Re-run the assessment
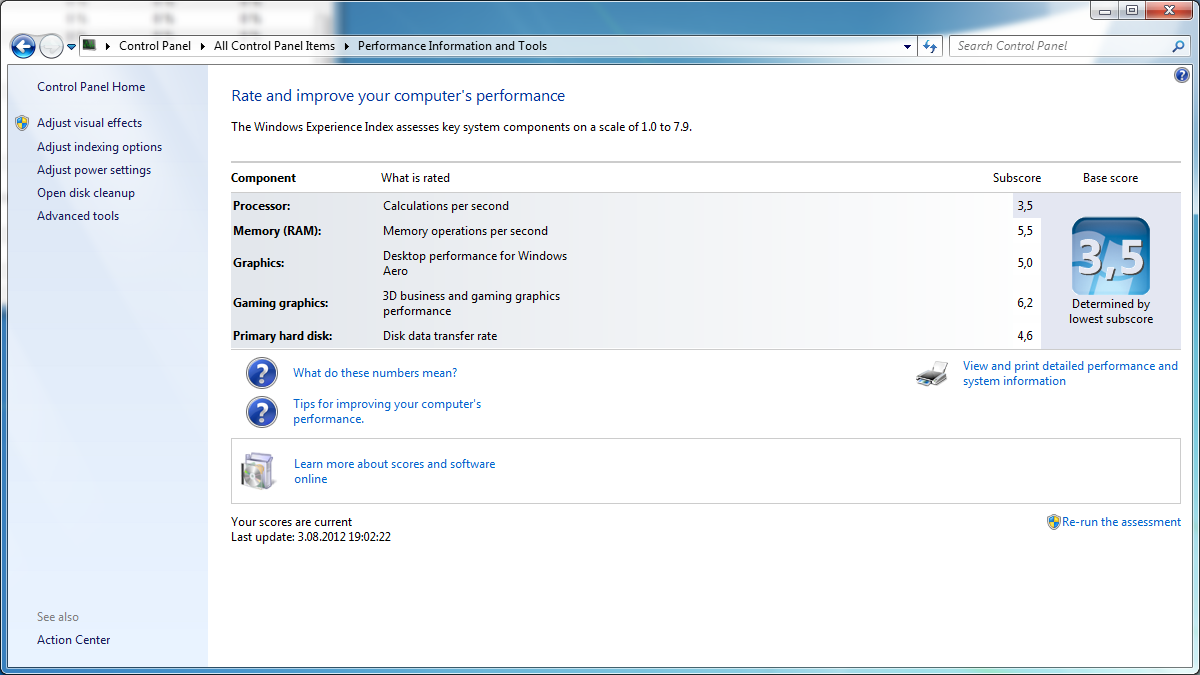 click(1121, 522)
